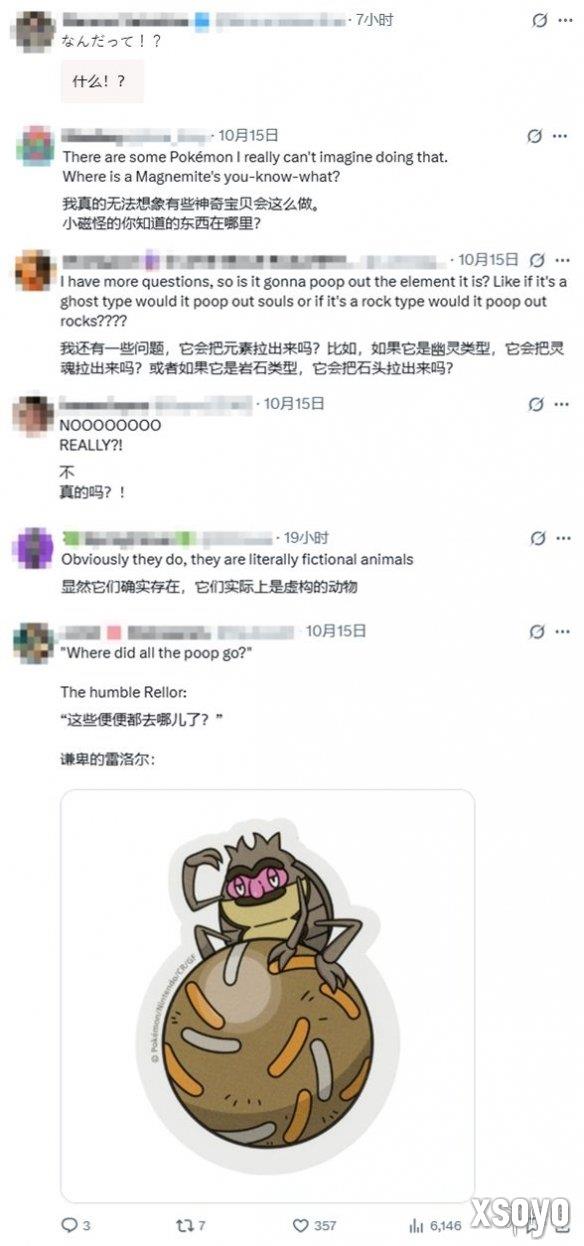Click the retweet icon showing 7

[x=183, y=1224]
